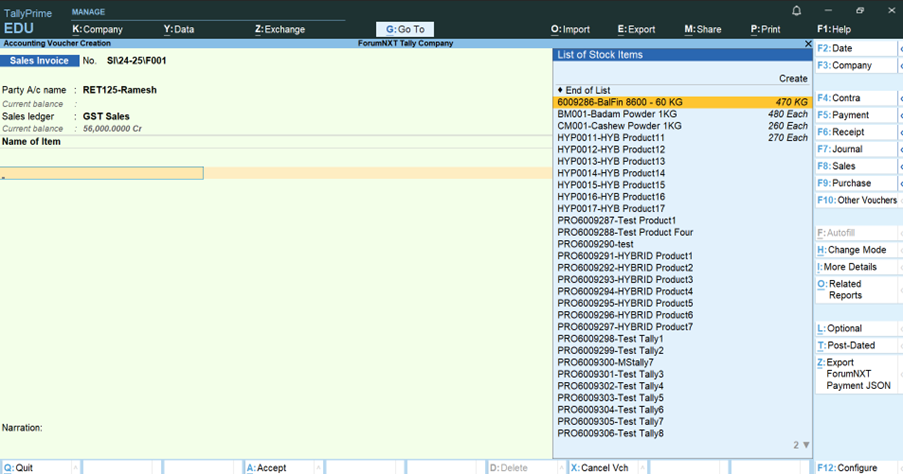
Task: Click the G: Go To button
Action: [405, 29]
